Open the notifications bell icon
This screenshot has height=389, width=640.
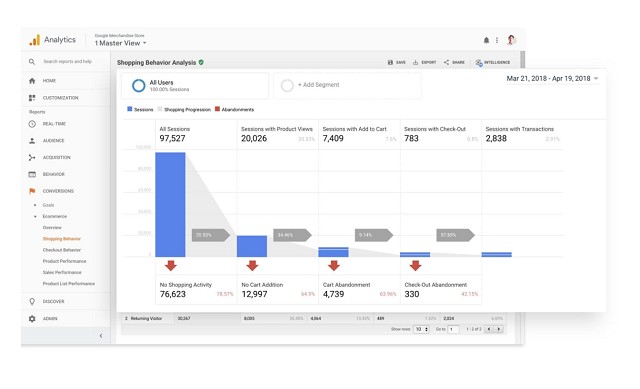(x=486, y=40)
